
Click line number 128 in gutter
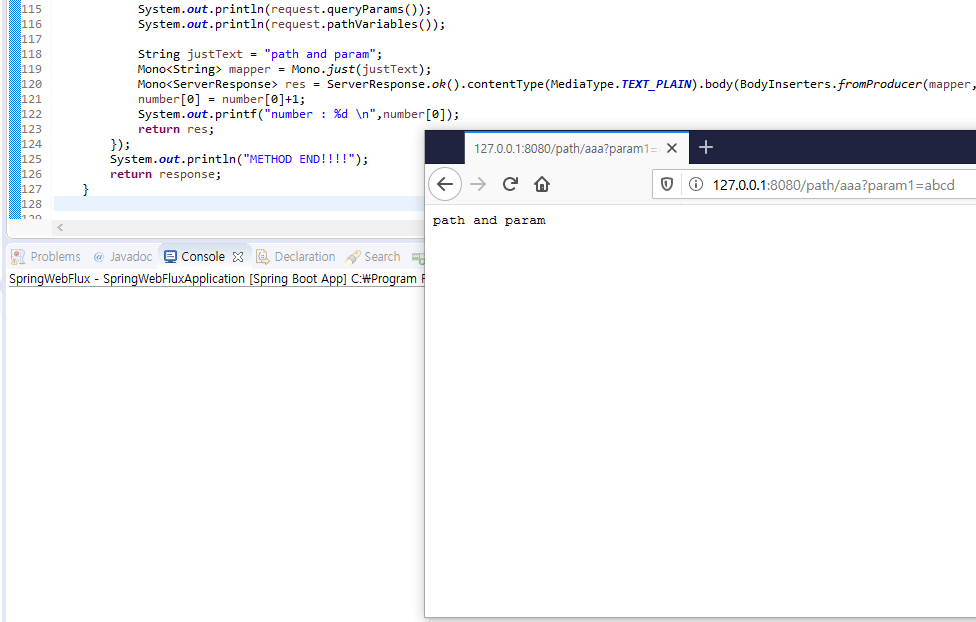(x=32, y=204)
